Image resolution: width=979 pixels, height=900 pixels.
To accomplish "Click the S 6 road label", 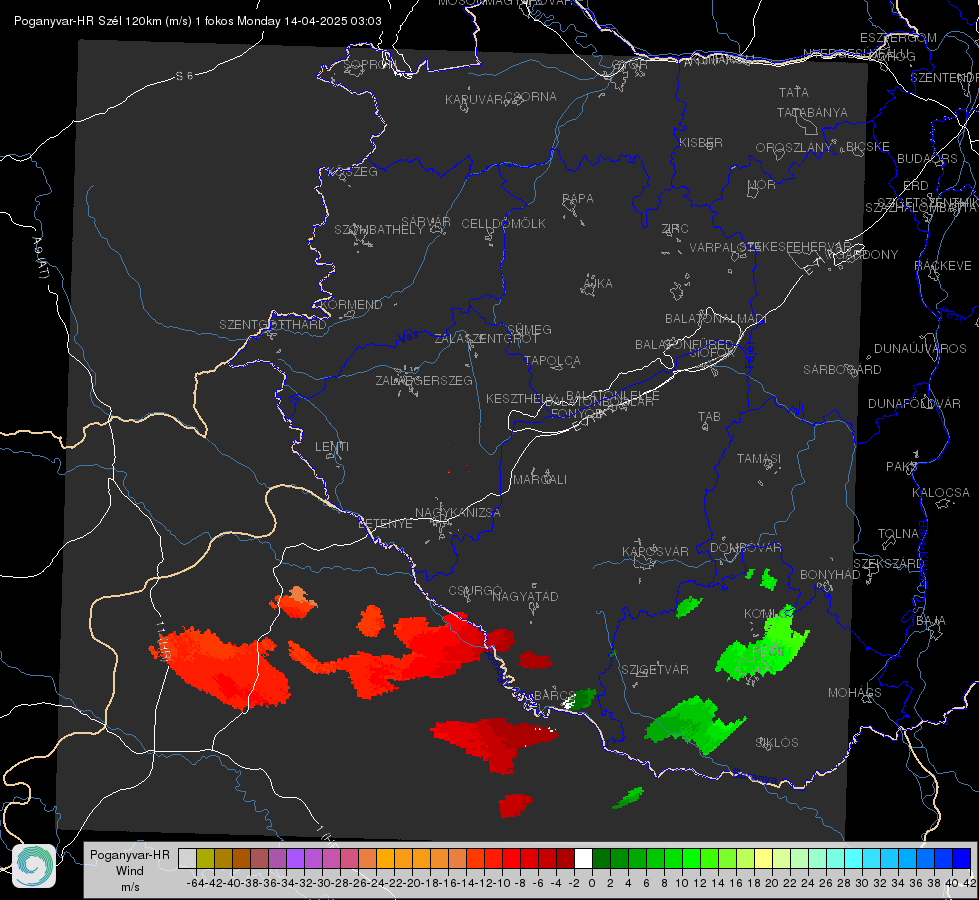I will pos(184,76).
